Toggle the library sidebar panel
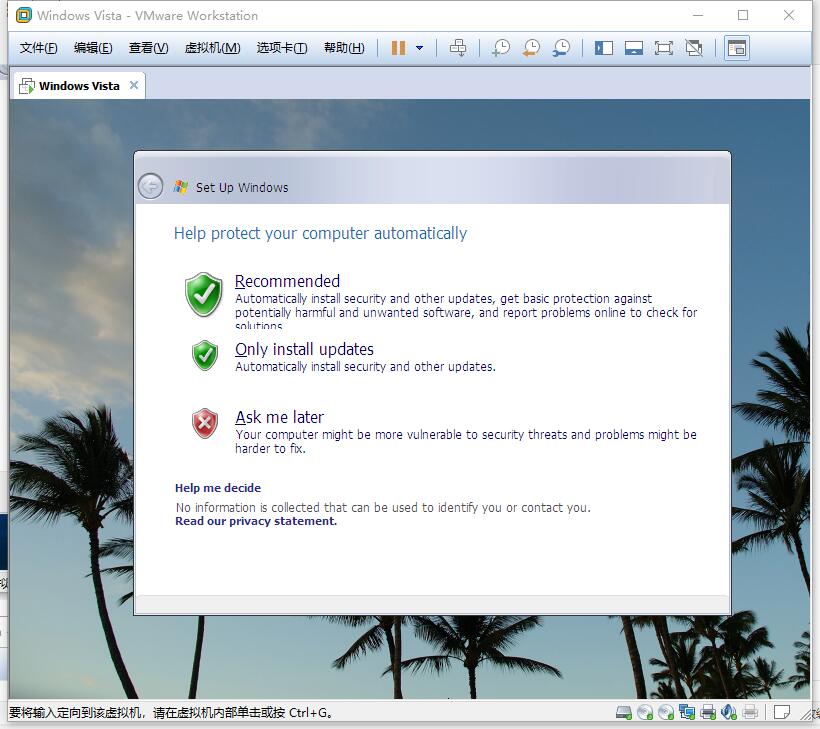 click(x=603, y=48)
